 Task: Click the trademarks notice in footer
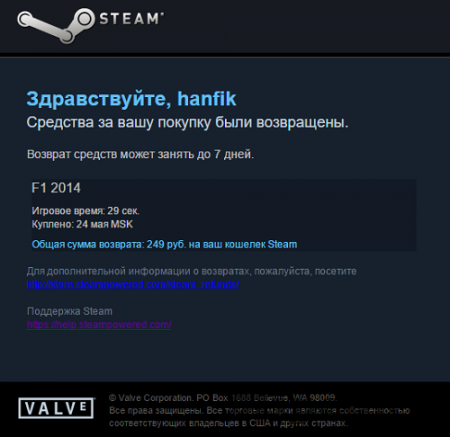pyautogui.click(x=259, y=417)
